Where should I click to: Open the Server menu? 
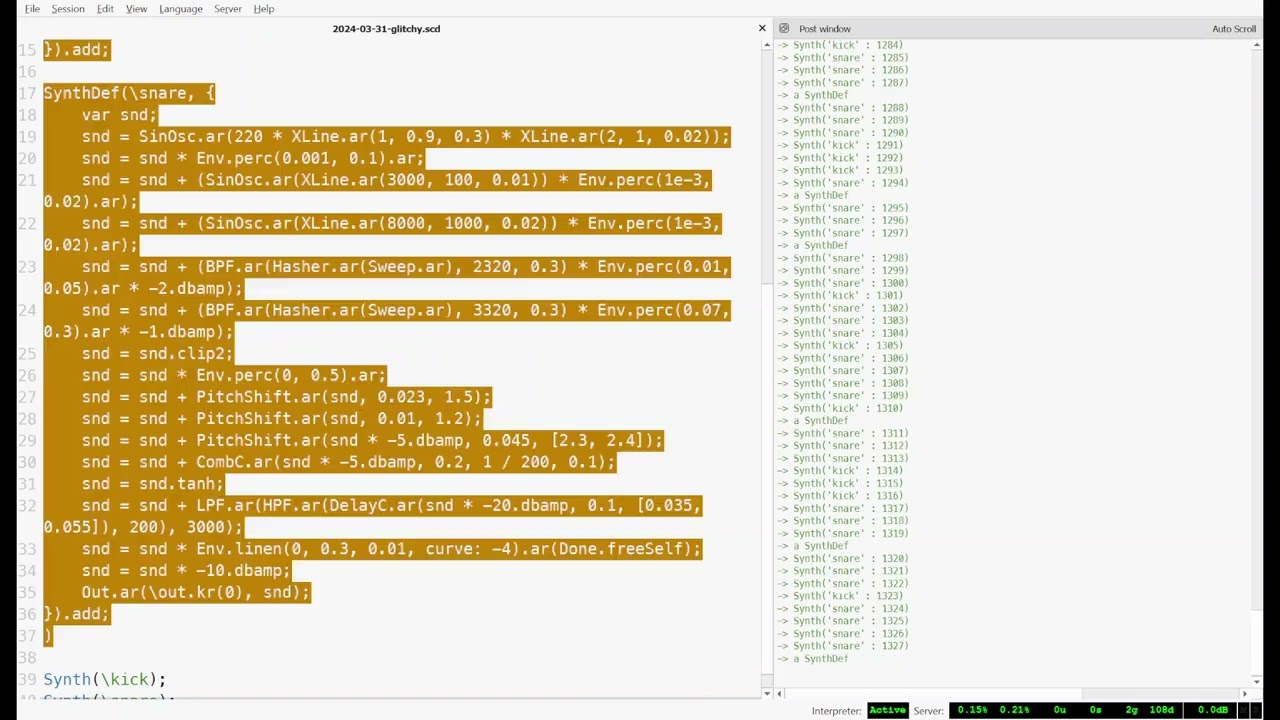228,9
